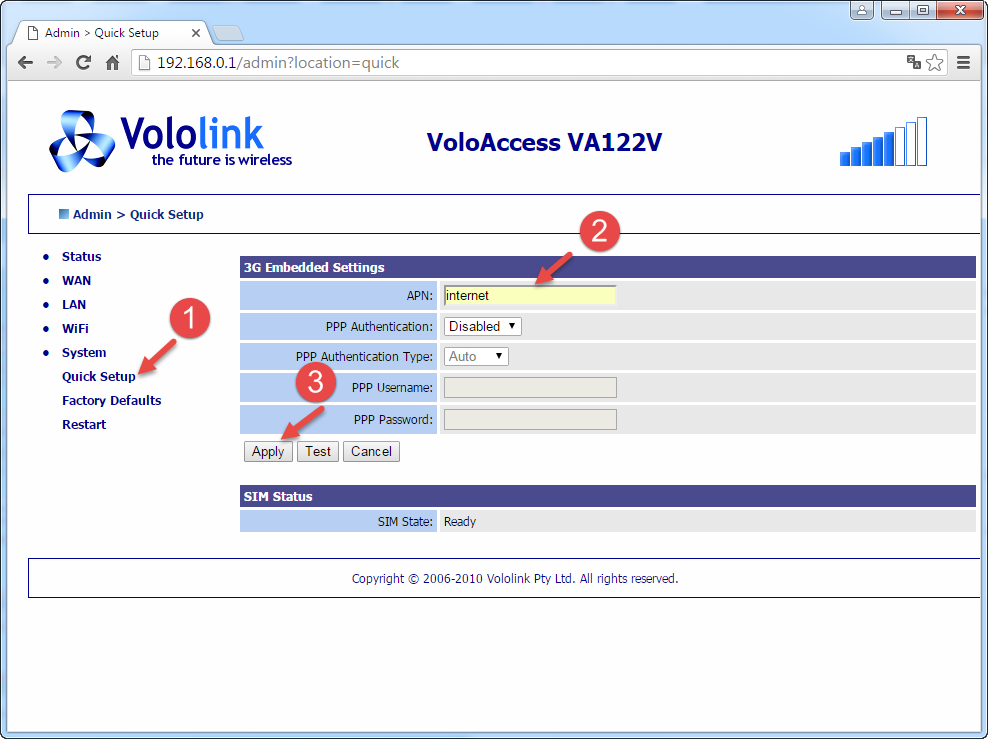Go to the browser home icon
Image resolution: width=988 pixels, height=739 pixels.
(113, 62)
